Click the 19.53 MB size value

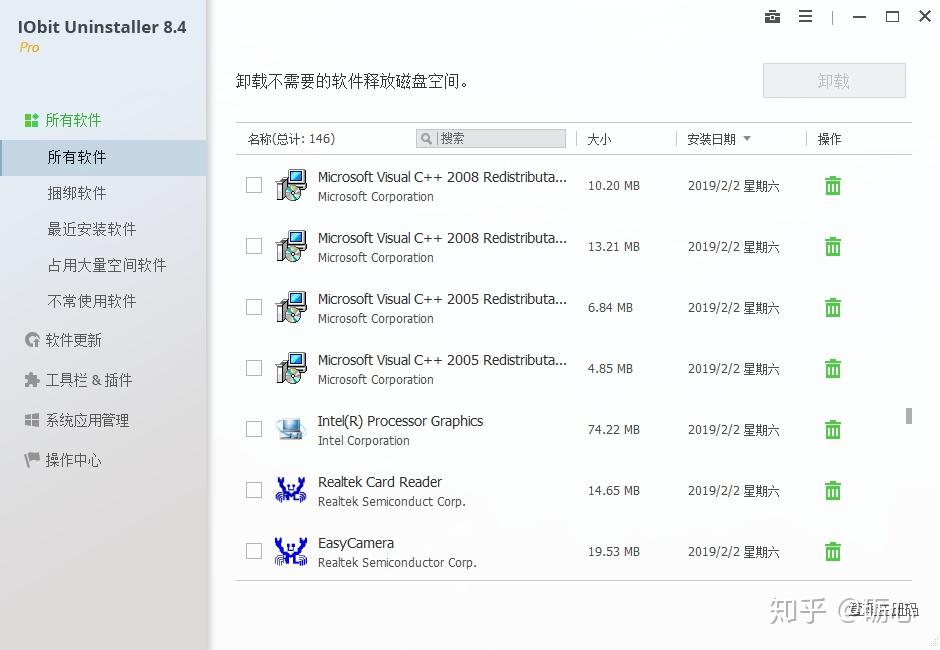point(613,551)
